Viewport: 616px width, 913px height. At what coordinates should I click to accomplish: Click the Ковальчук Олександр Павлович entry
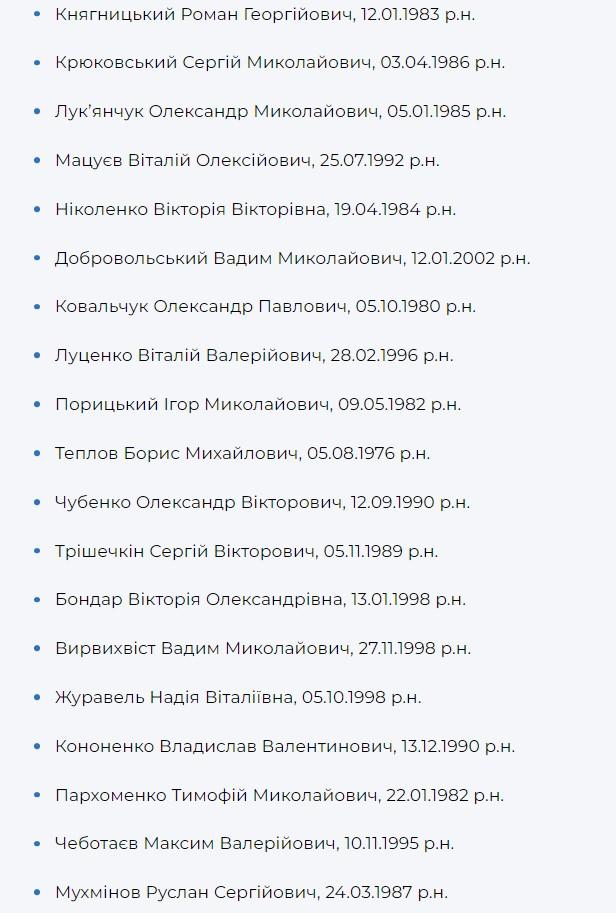tap(265, 306)
